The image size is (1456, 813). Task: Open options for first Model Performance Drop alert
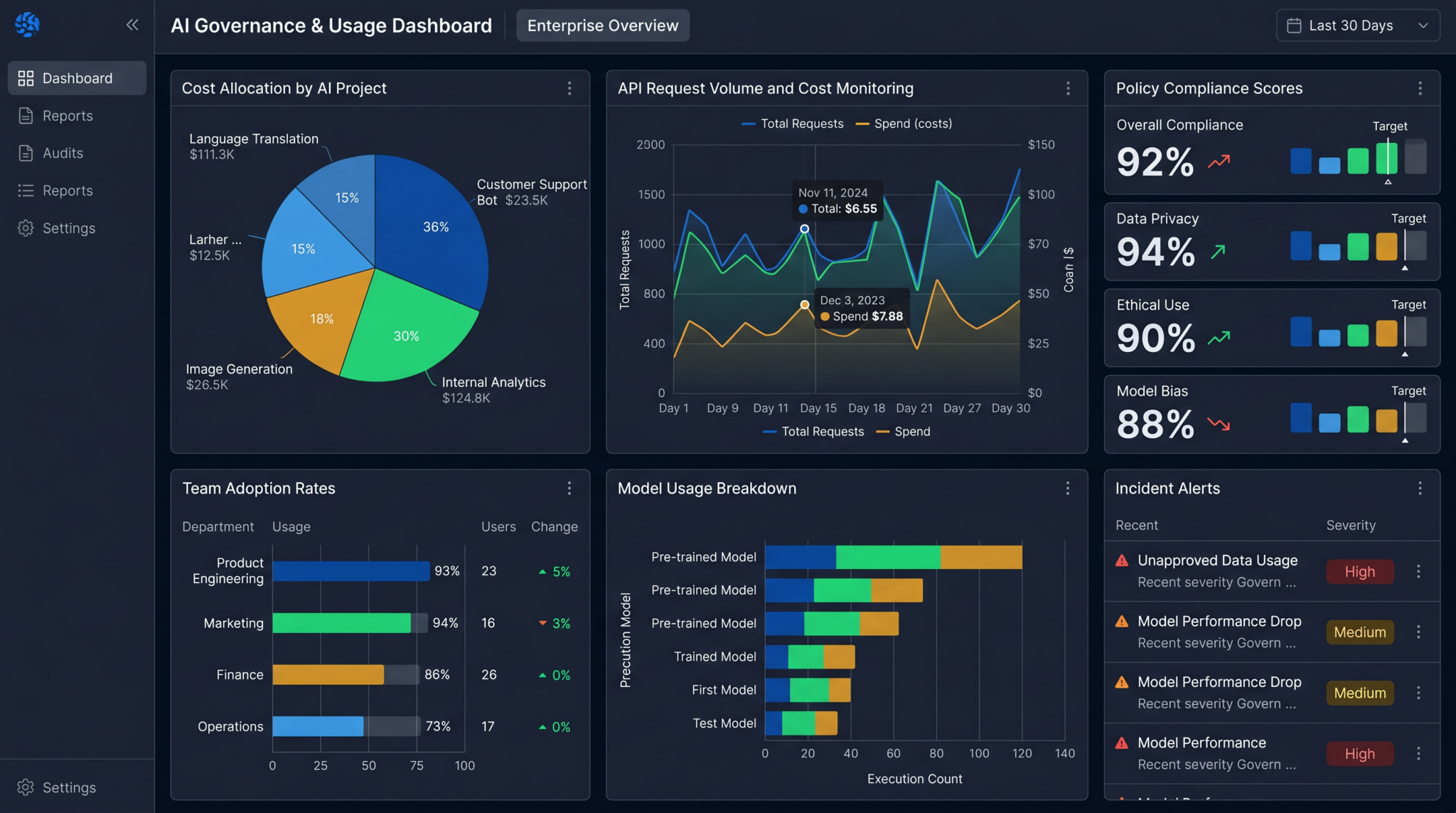tap(1418, 632)
